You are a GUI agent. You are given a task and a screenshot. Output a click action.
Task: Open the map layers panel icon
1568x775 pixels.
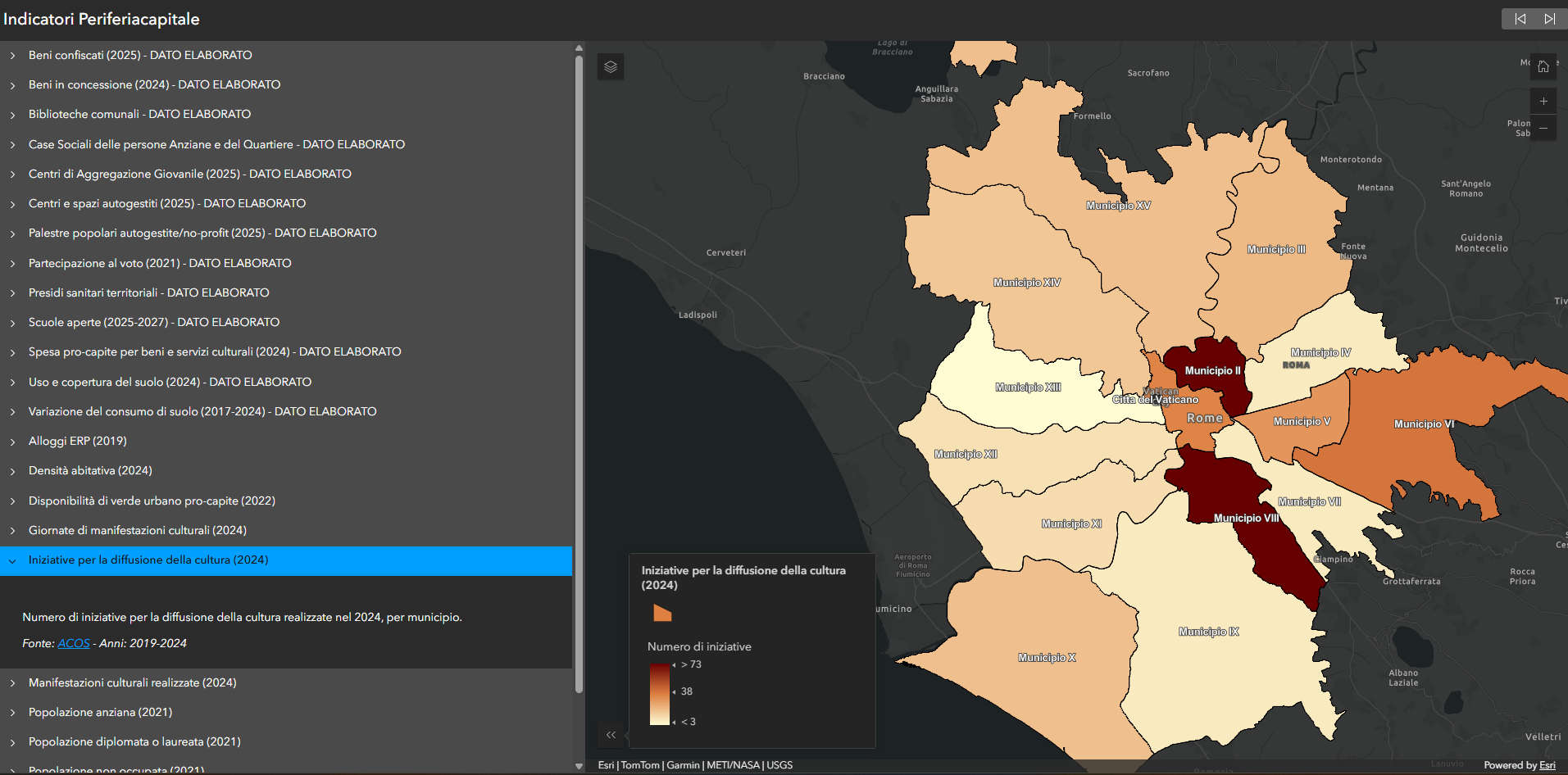click(611, 67)
